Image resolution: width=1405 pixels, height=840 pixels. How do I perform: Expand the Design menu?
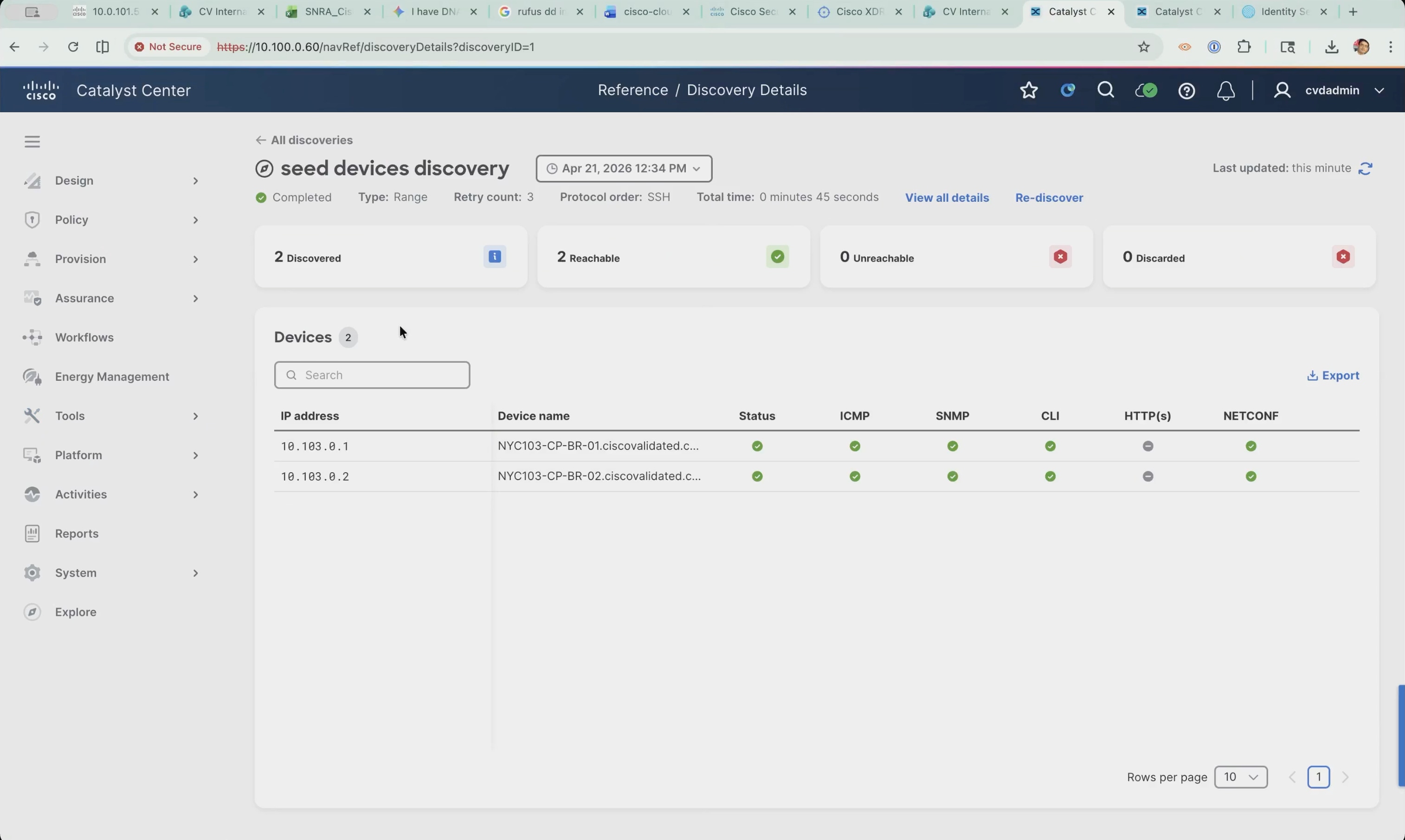(112, 180)
